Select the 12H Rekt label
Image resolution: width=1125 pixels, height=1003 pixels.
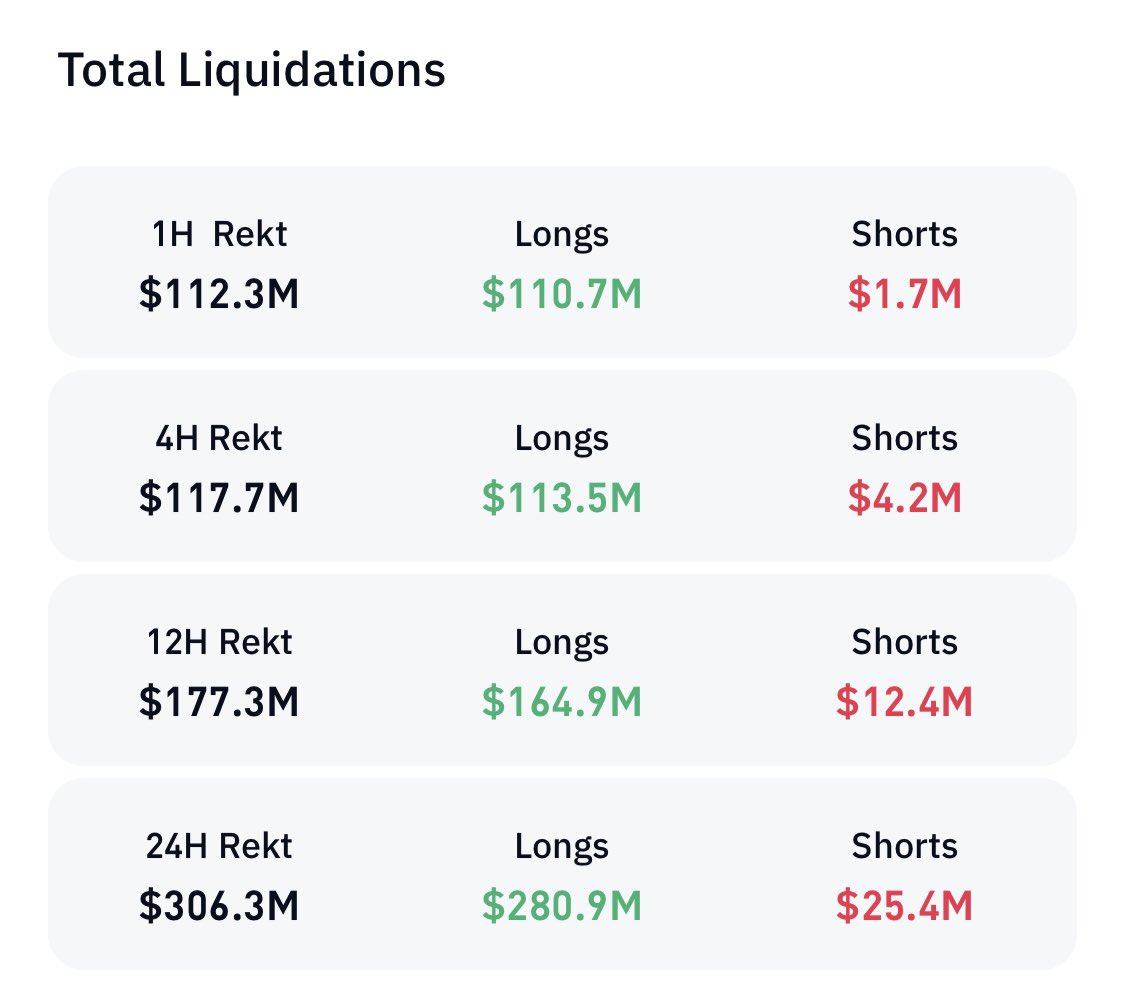click(219, 641)
